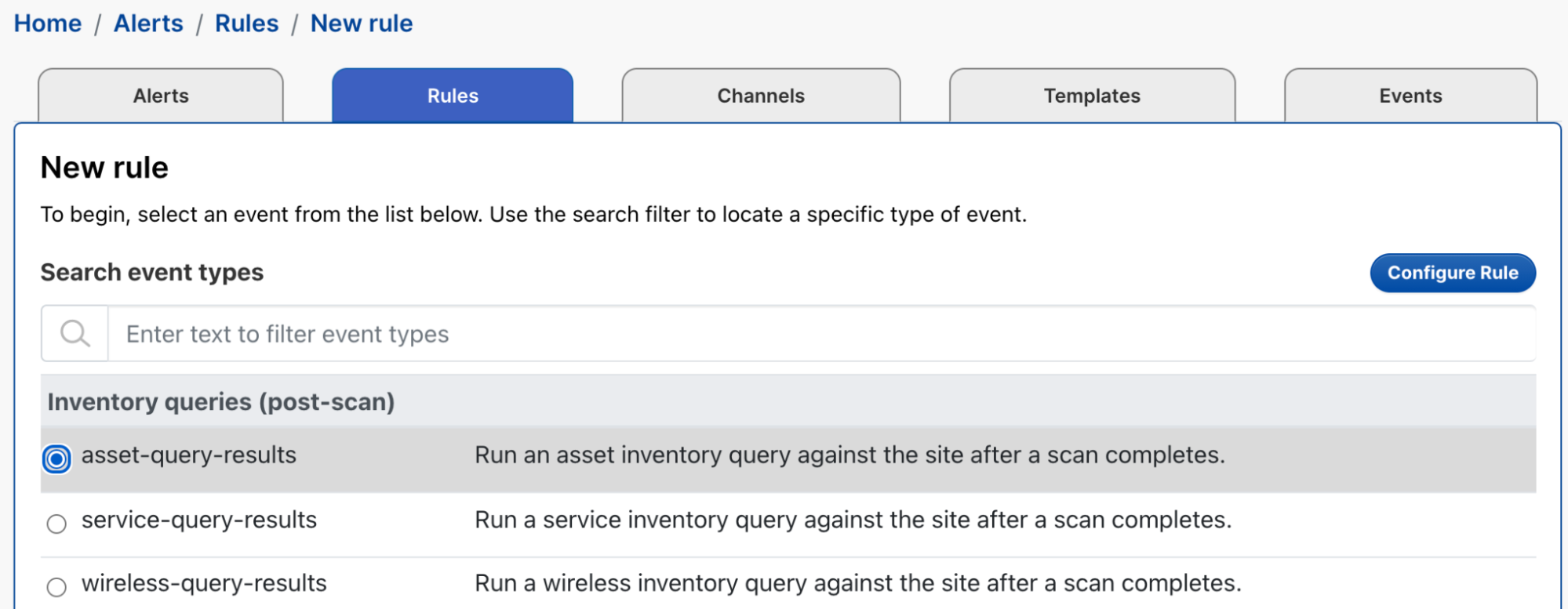Open the Events tab
The height and width of the screenshot is (609, 1568).
coord(1410,96)
